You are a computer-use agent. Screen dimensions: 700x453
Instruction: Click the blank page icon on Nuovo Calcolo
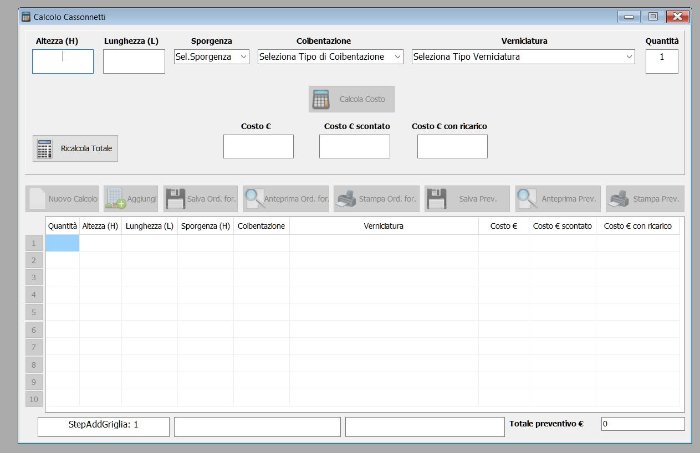pyautogui.click(x=37, y=199)
